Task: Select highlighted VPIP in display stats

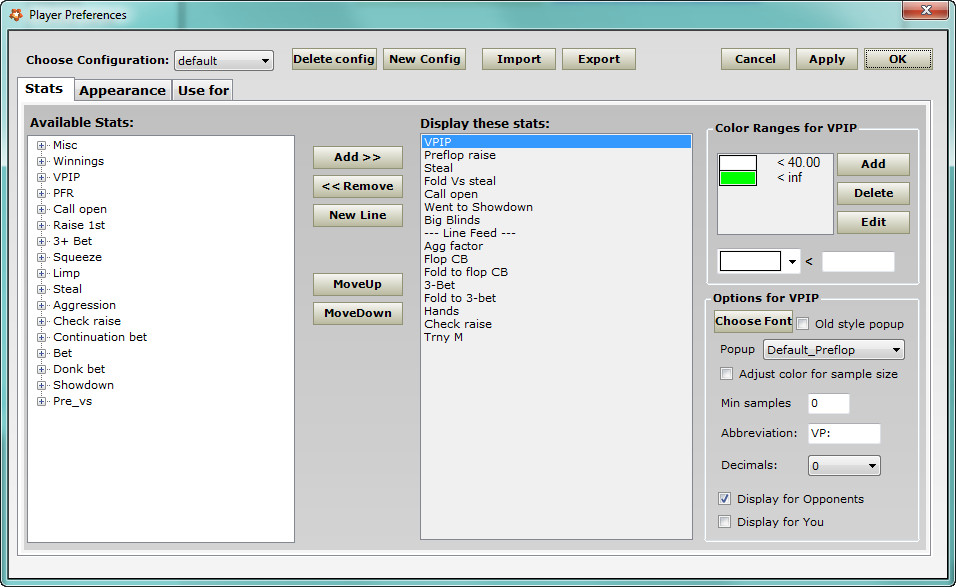Action: click(x=556, y=142)
